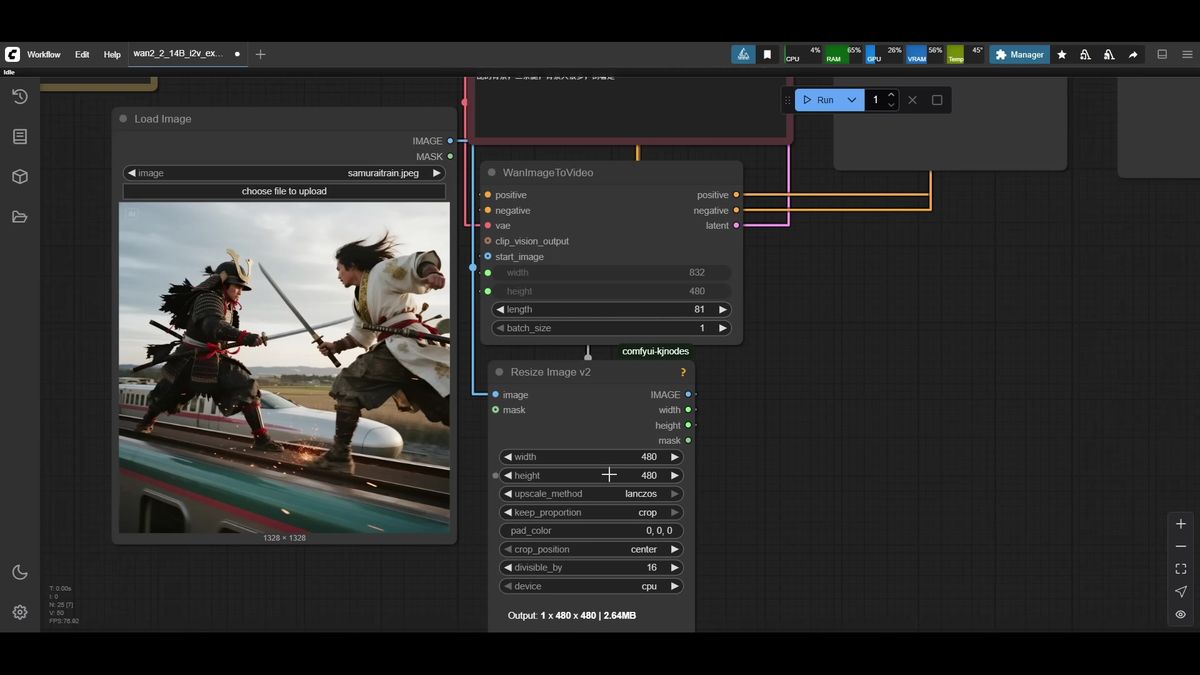
Task: Open the Run options dropdown arrow
Action: pos(851,100)
